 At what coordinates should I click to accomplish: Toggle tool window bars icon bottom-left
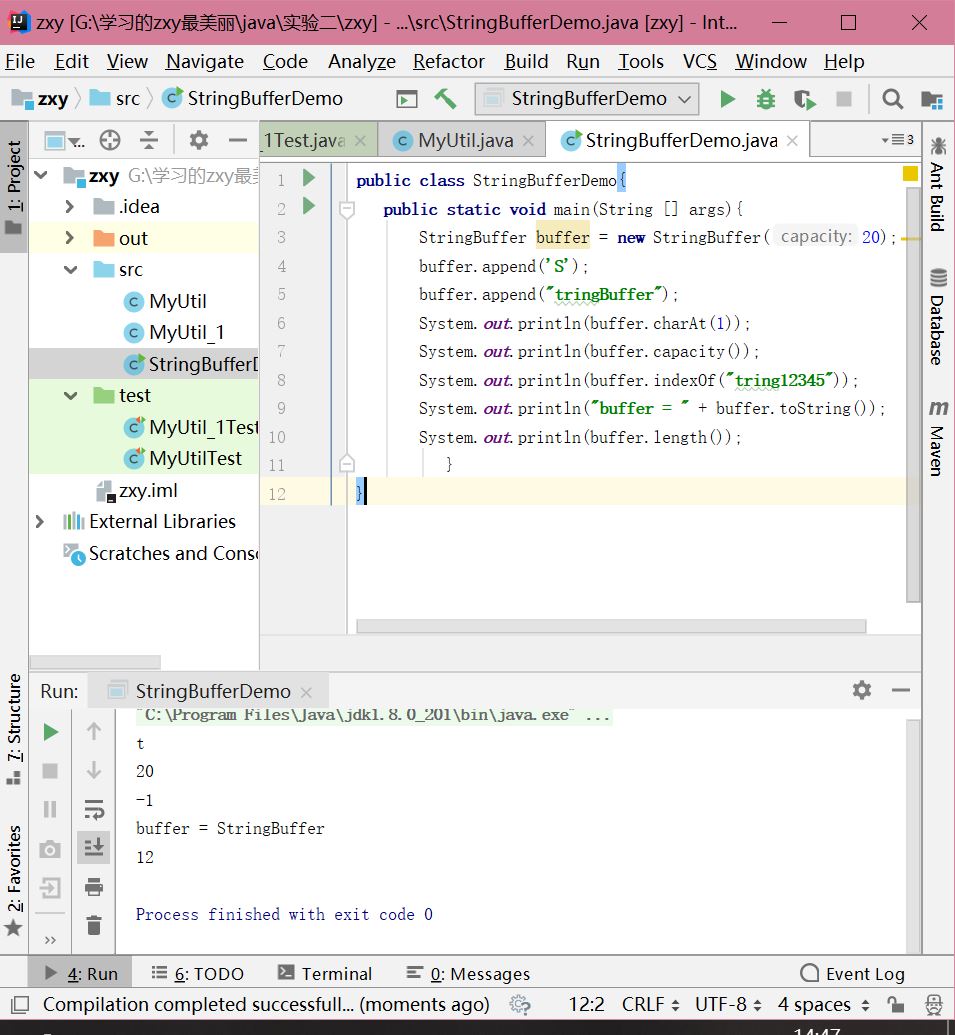pyautogui.click(x=20, y=1005)
